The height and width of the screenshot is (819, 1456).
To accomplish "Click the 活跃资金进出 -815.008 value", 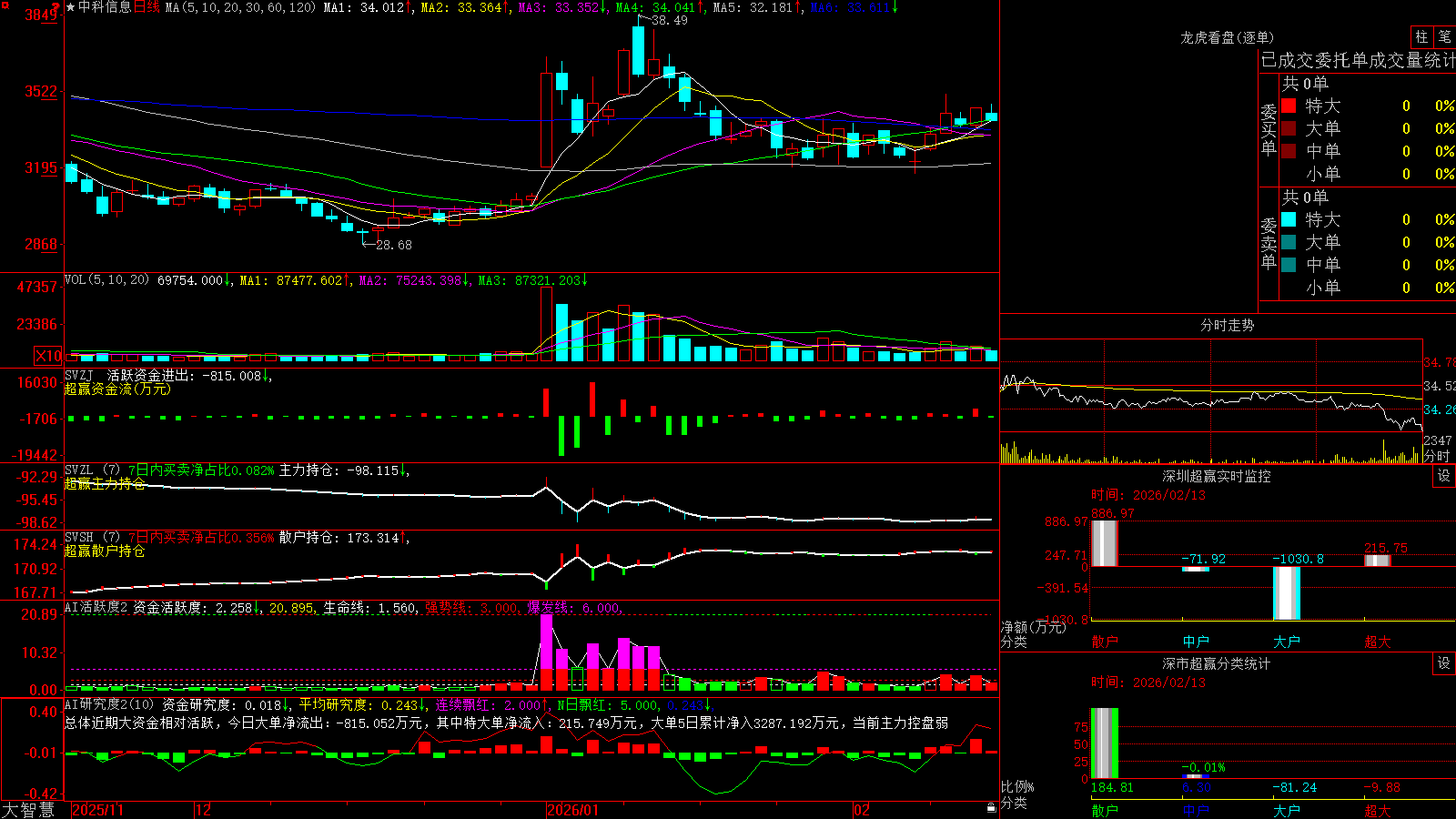I will [188, 375].
